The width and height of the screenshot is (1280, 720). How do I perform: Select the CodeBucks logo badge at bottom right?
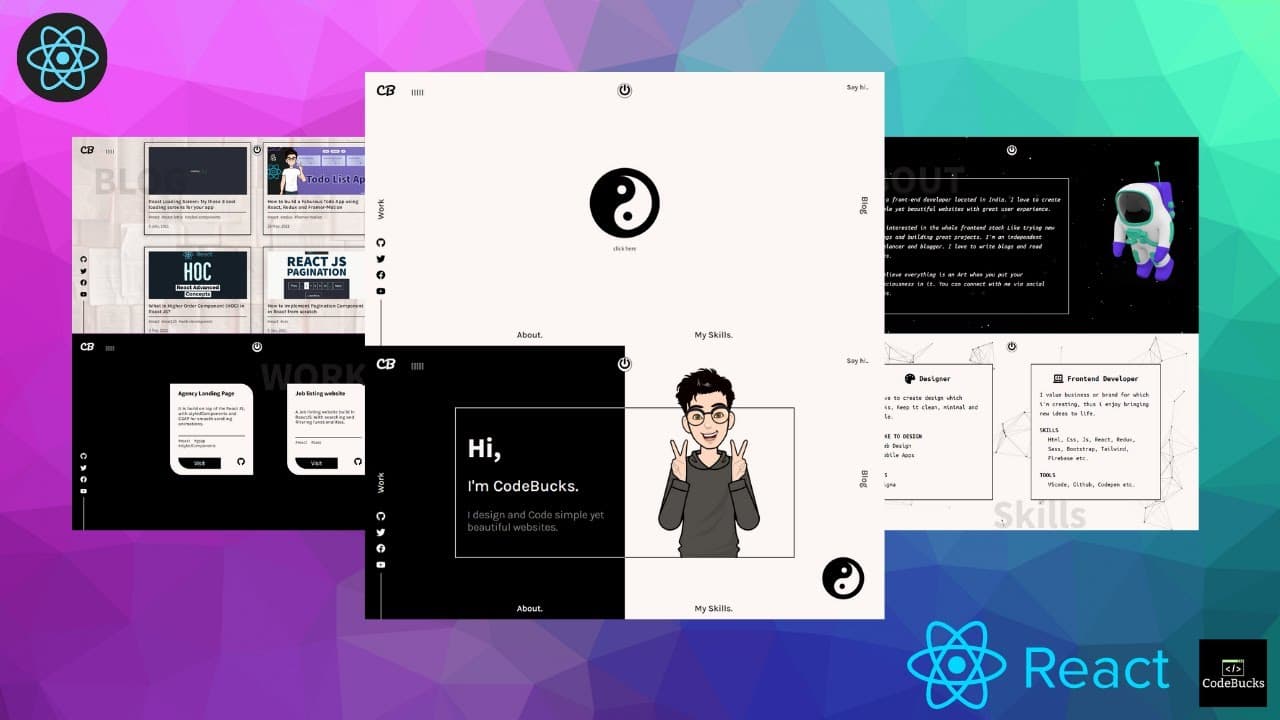[1232, 671]
